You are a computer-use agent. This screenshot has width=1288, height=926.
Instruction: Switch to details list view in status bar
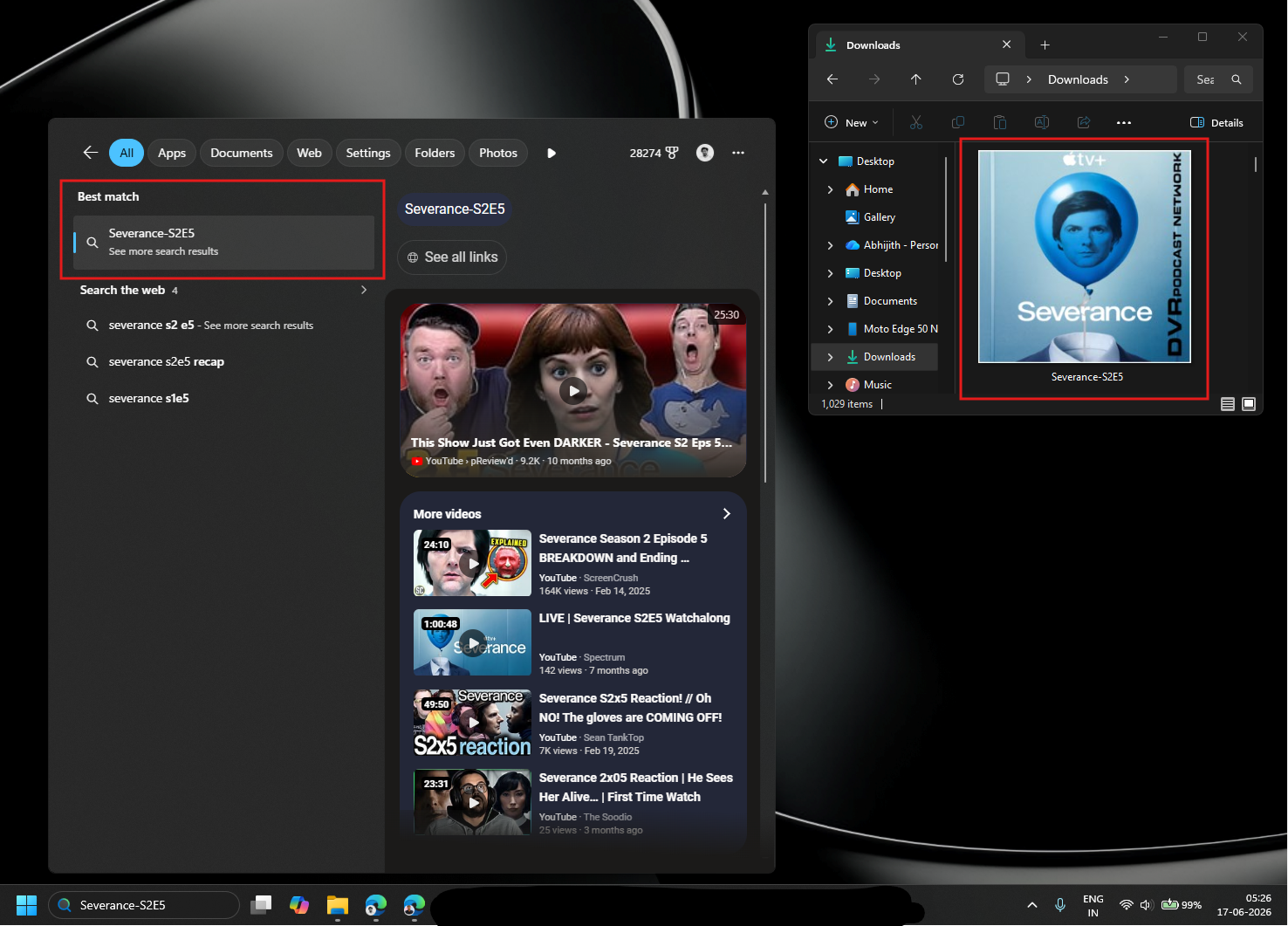coord(1228,404)
